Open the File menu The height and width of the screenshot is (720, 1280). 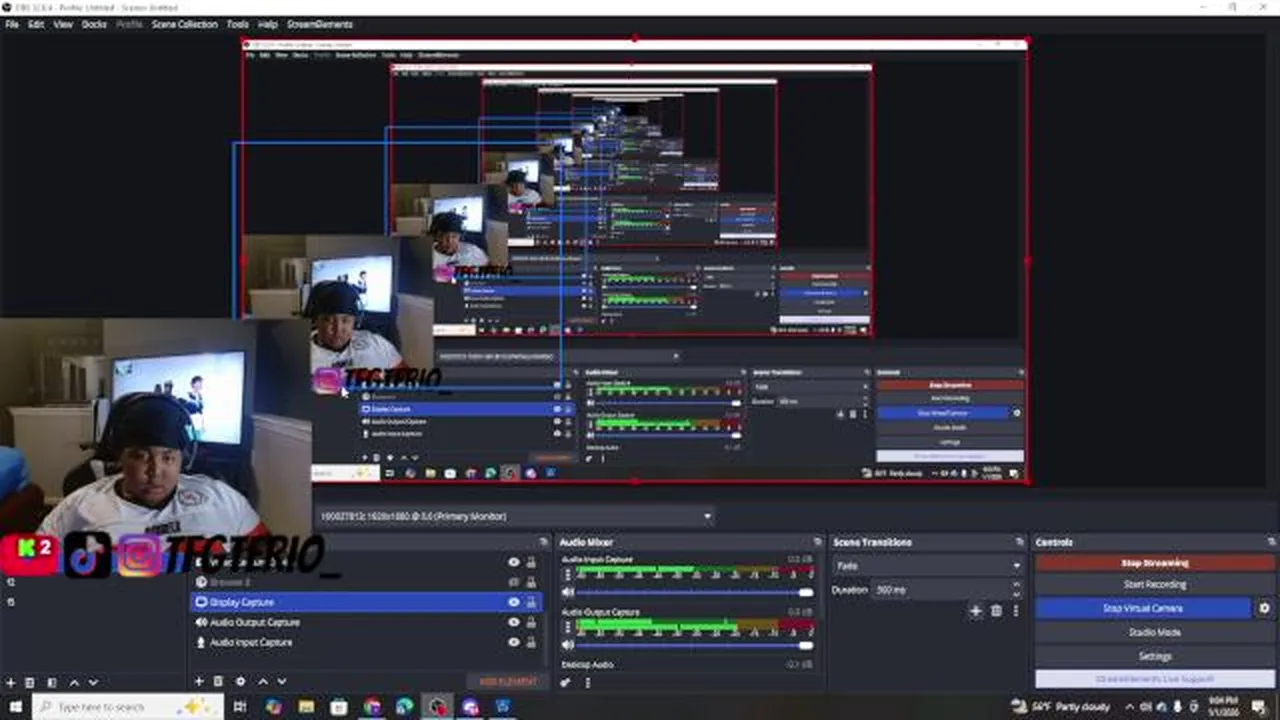click(x=12, y=24)
